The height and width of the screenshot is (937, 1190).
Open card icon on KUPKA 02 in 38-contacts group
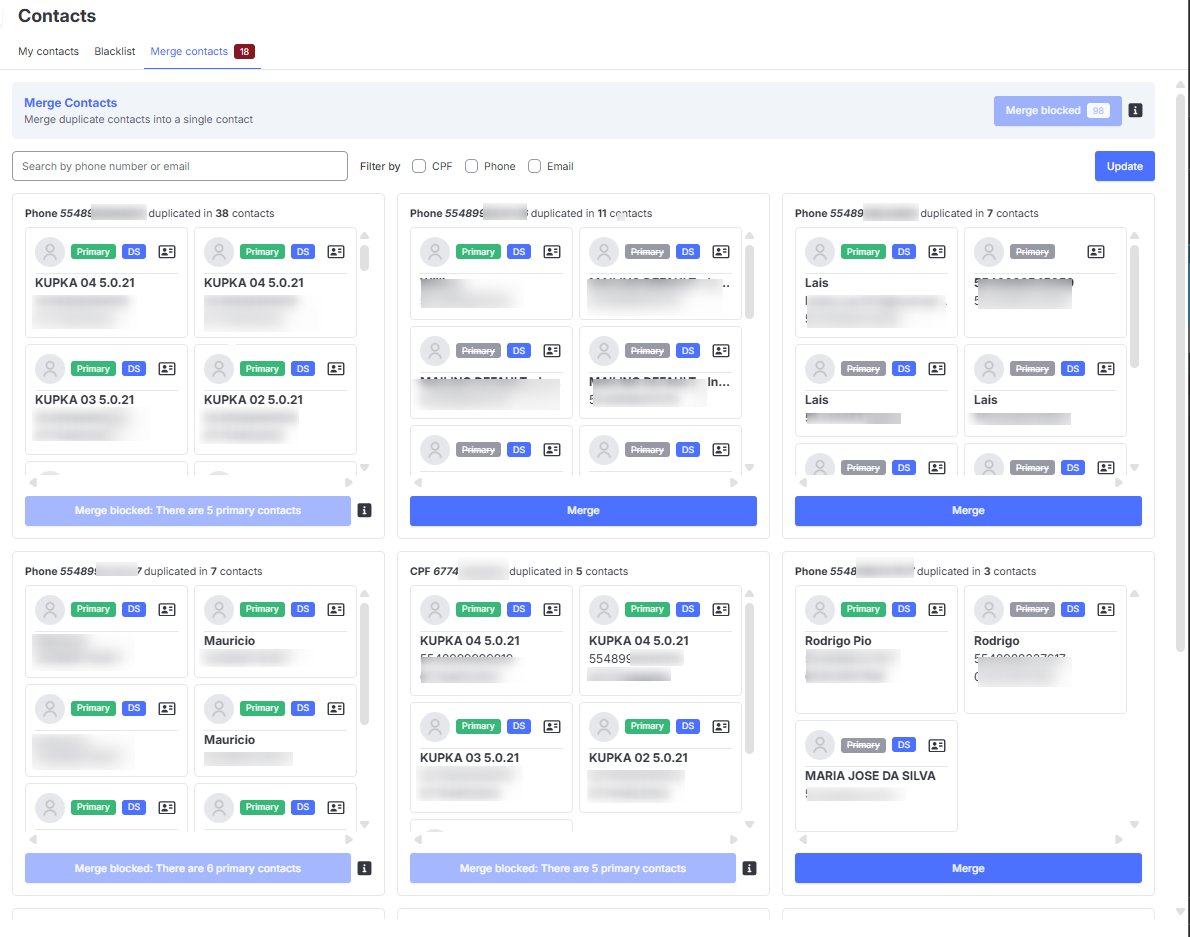tap(335, 369)
